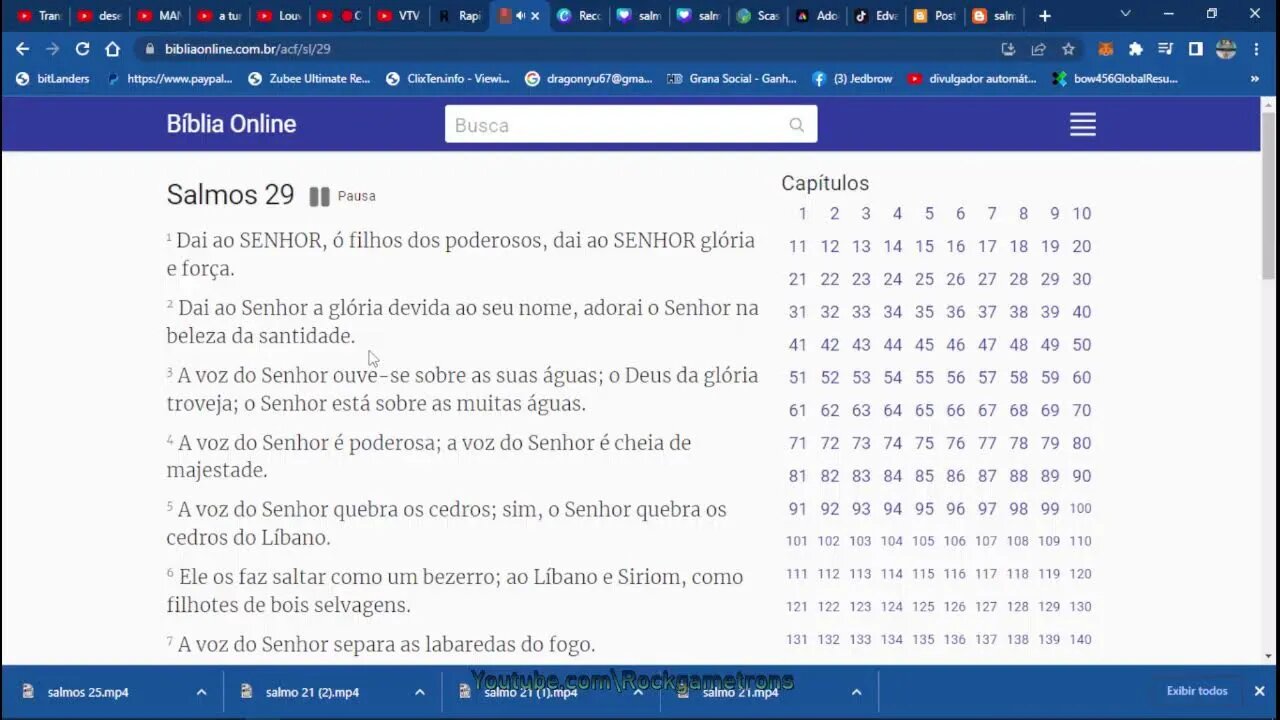Open downloaded salmos 25.mp4
Screen dimensions: 1280x720
point(88,692)
